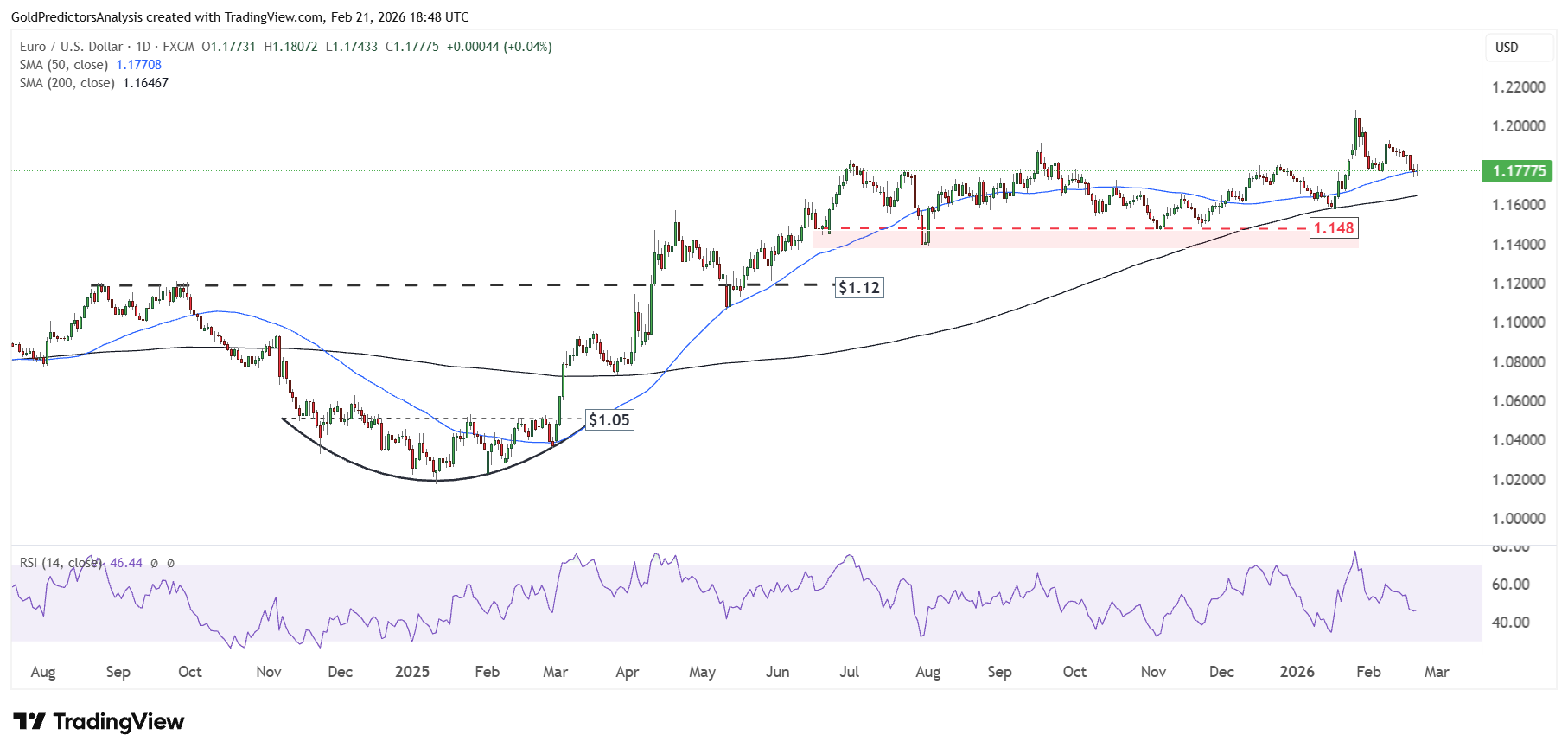Click the green current price tag 1.17775

coord(1517,171)
